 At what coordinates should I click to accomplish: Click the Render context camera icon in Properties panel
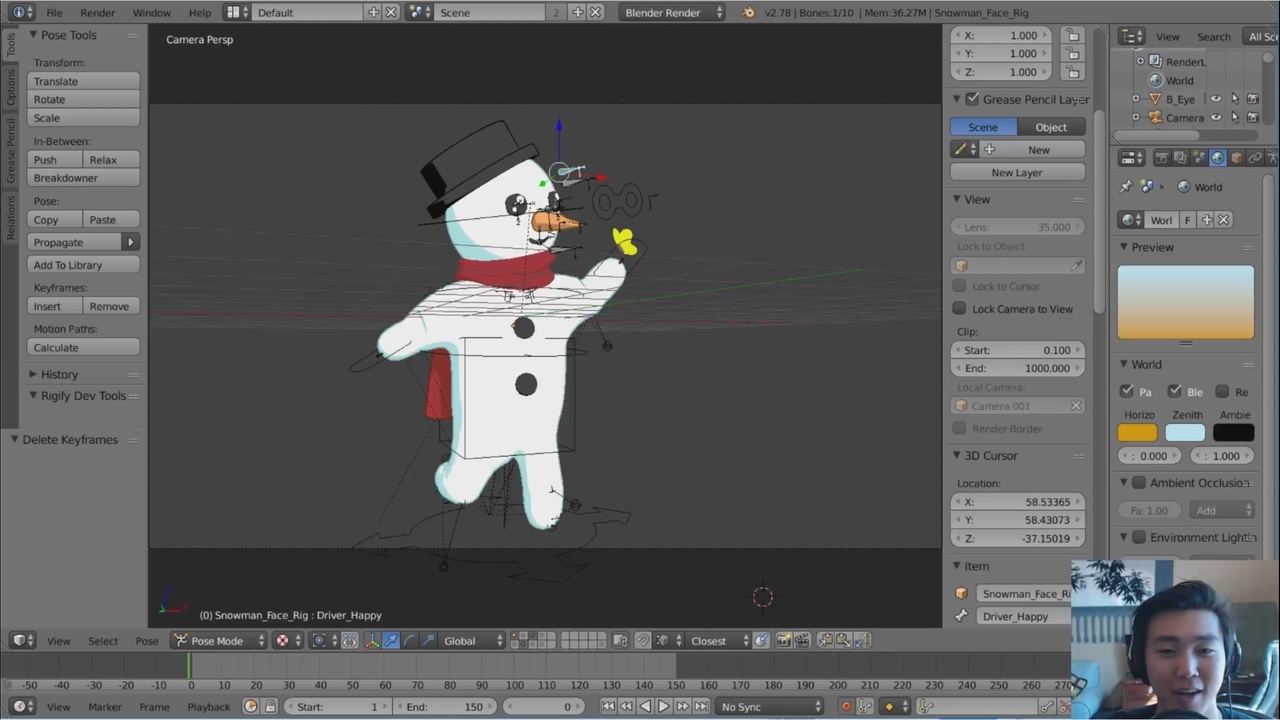[1163, 158]
